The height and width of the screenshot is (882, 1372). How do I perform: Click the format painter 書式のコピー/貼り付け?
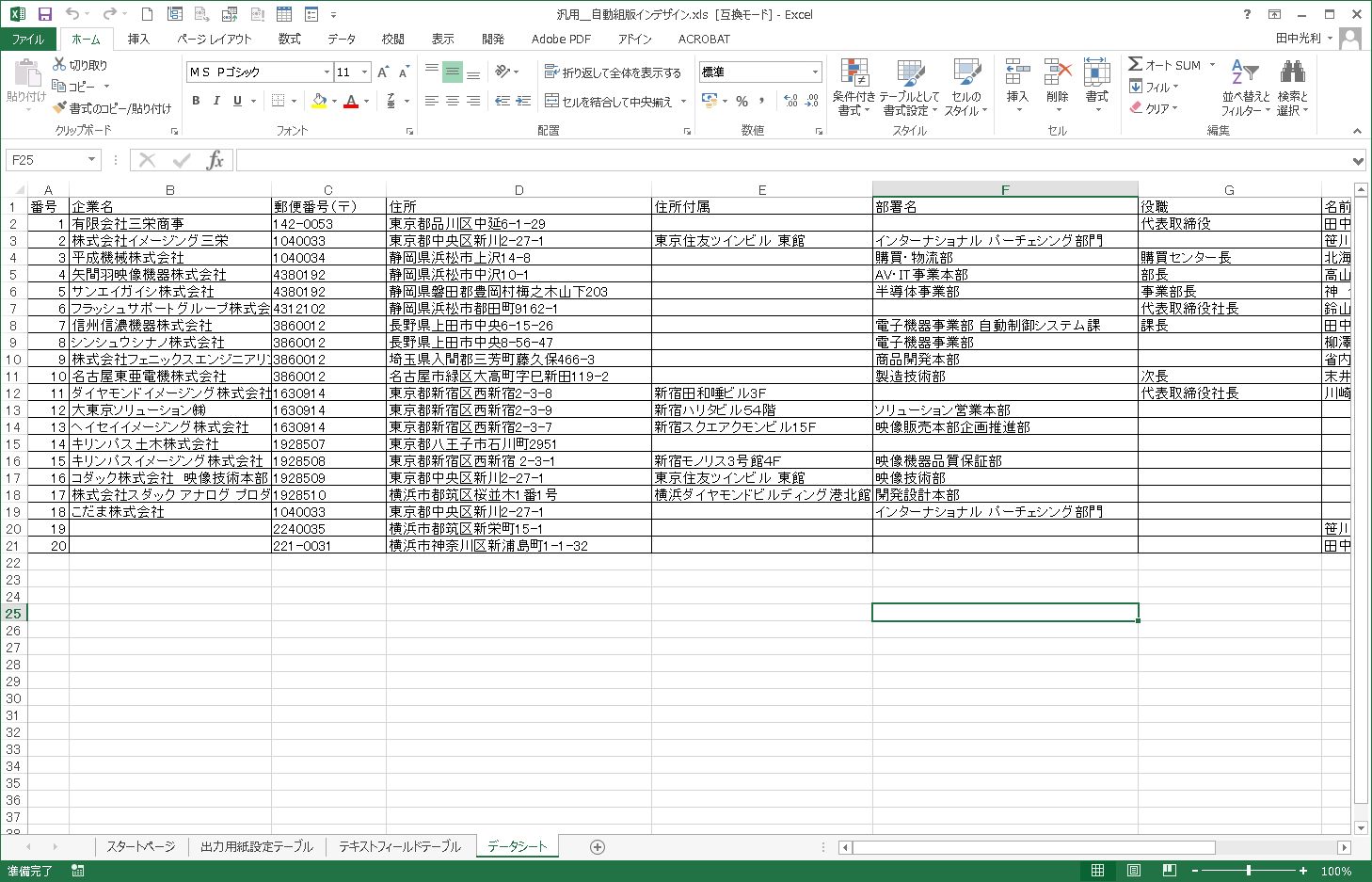(113, 108)
